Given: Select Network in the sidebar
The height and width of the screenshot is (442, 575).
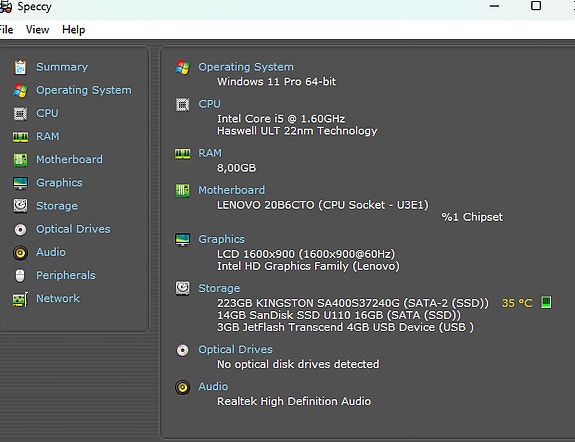Looking at the screenshot, I should [58, 299].
